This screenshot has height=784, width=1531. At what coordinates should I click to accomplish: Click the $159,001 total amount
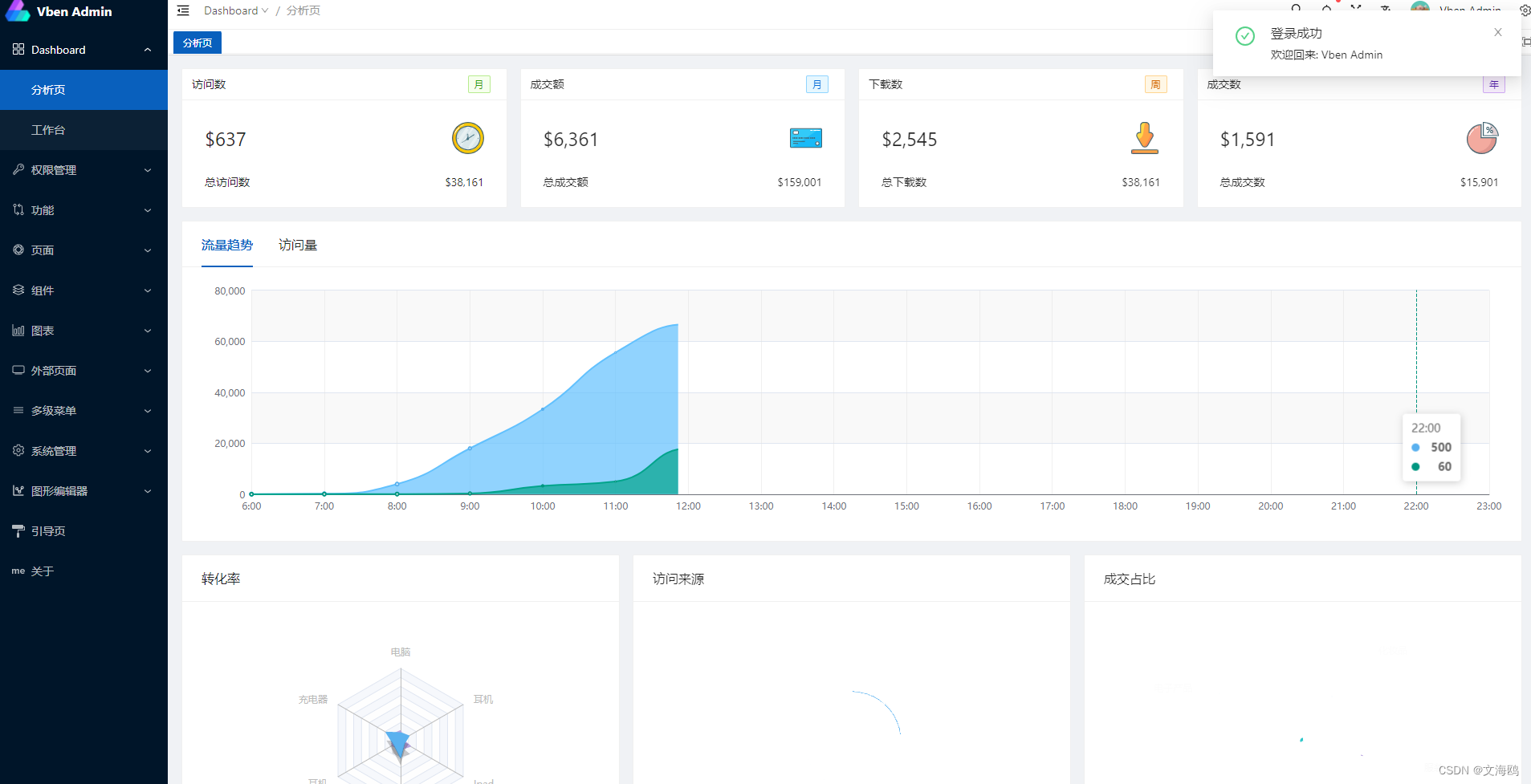pos(800,182)
